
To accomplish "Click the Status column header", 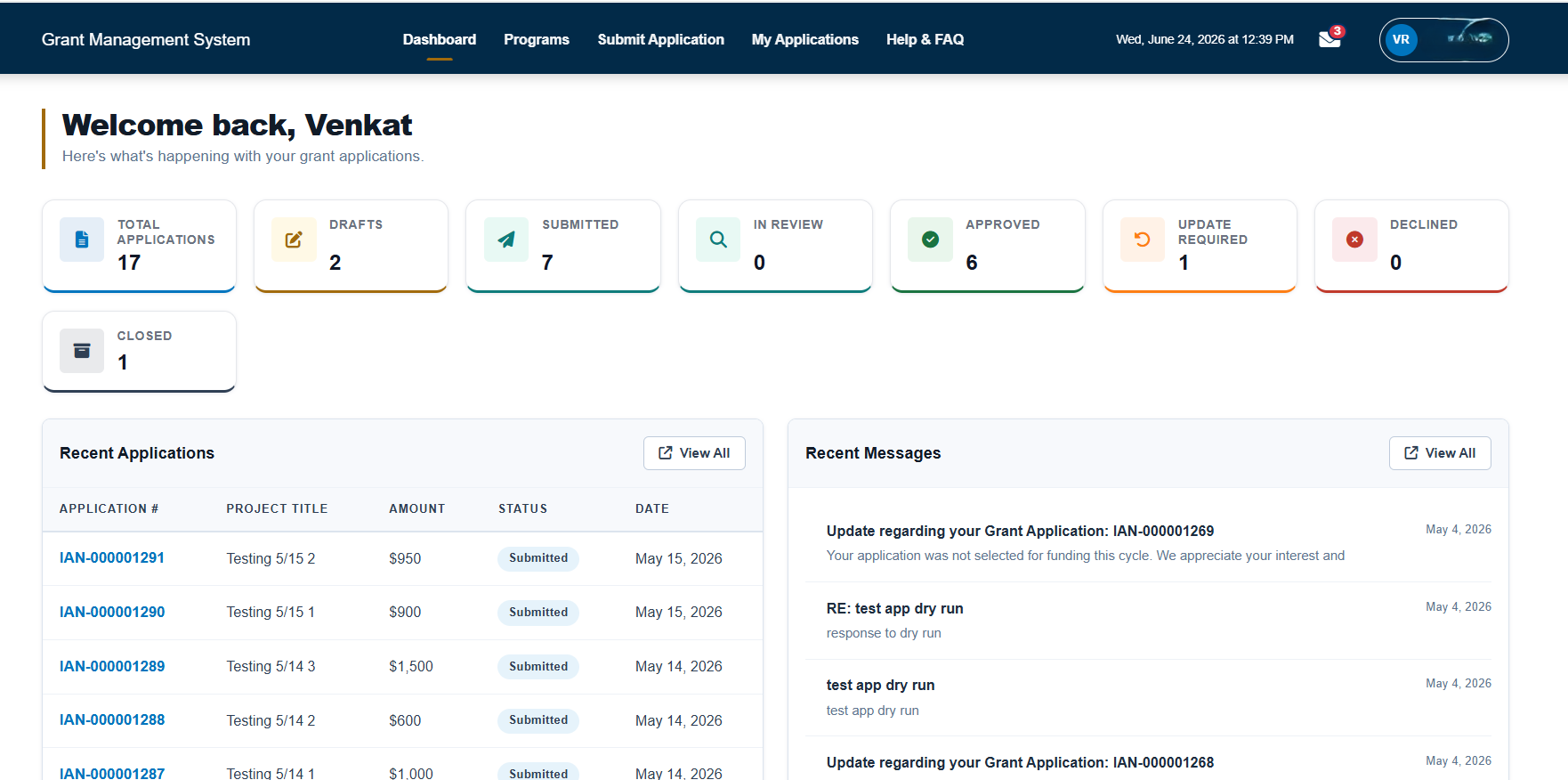I will click(x=522, y=508).
